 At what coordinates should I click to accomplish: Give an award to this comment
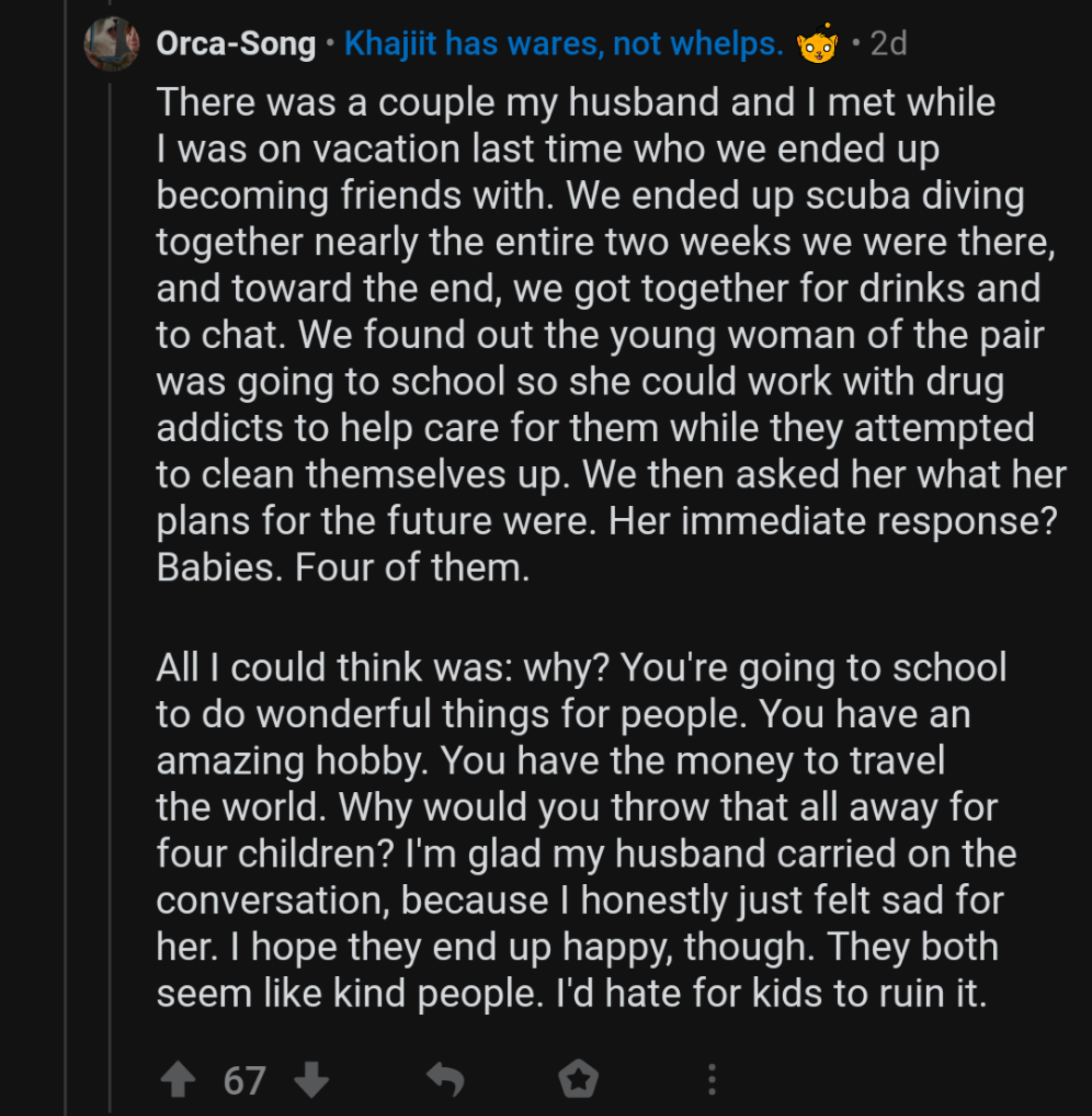[x=579, y=1079]
